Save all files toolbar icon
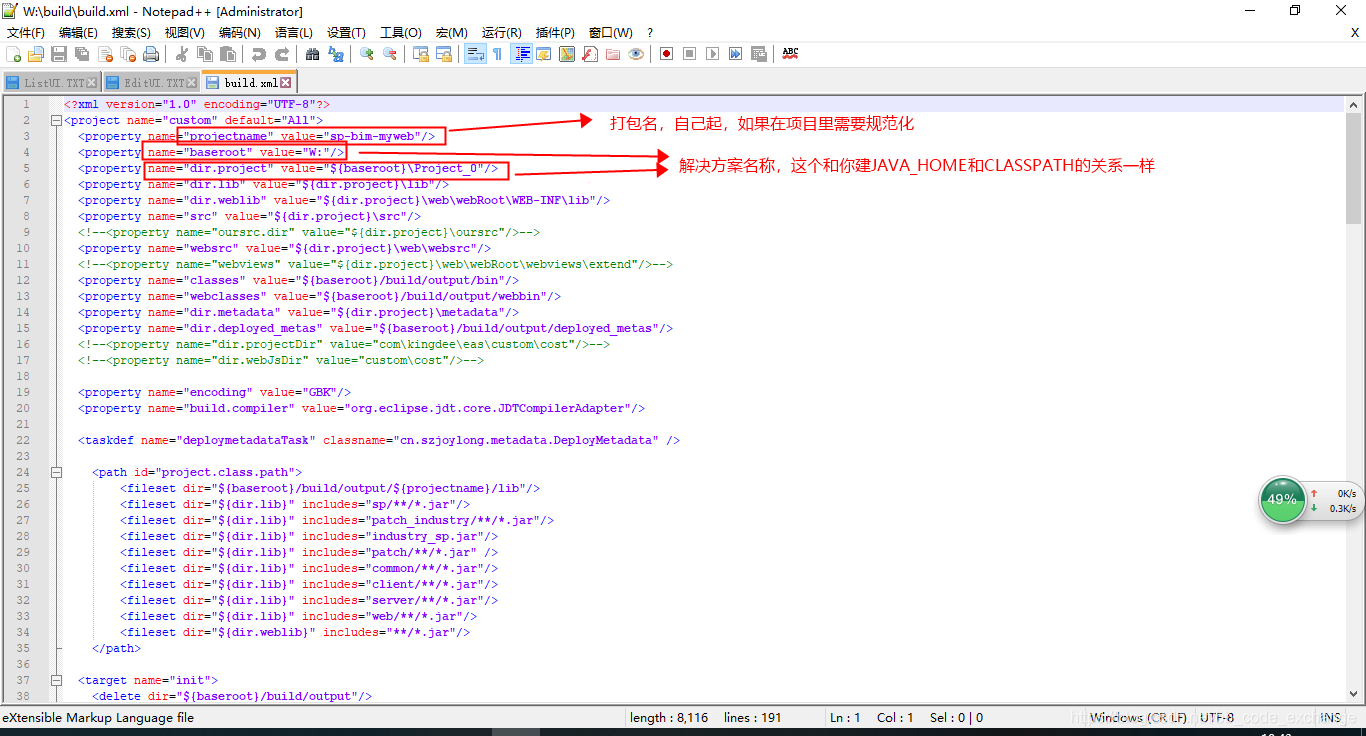Image resolution: width=1366 pixels, height=736 pixels. pyautogui.click(x=82, y=54)
